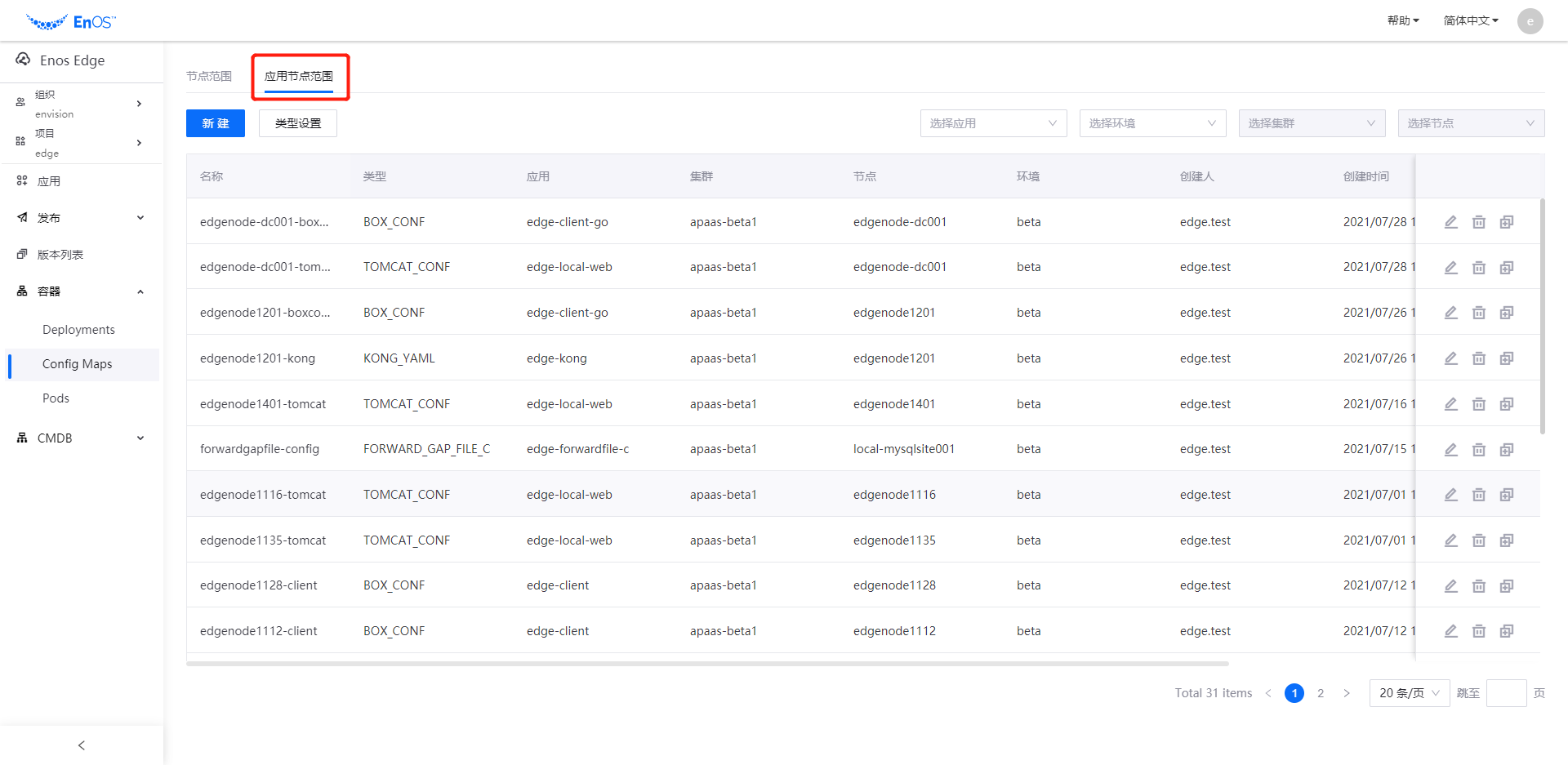1568x765 pixels.
Task: Delete the edgenode1201-kong config map
Action: coord(1478,358)
